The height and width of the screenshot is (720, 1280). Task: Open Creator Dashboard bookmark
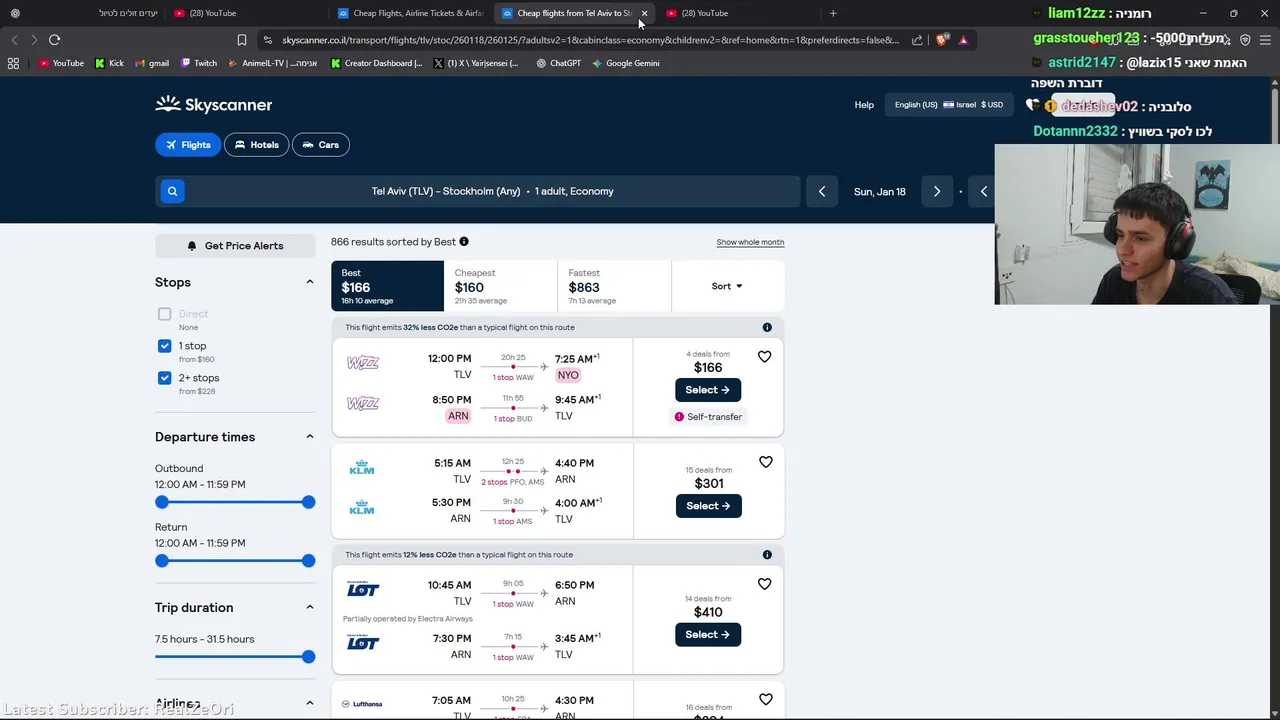point(377,63)
